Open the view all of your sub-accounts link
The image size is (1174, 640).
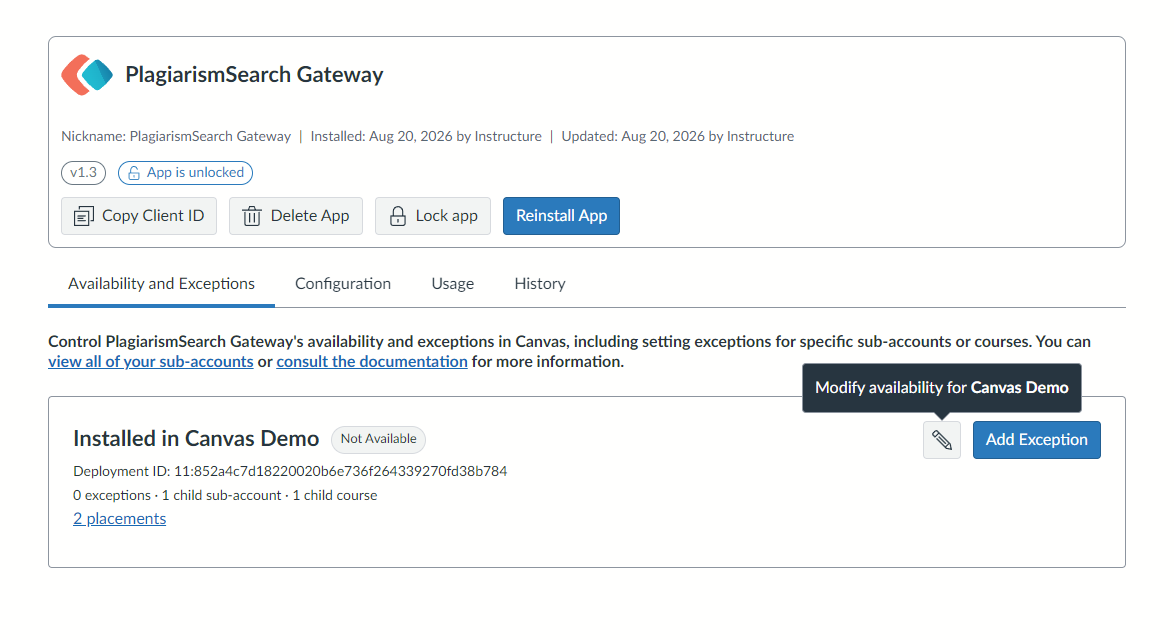pyautogui.click(x=150, y=362)
